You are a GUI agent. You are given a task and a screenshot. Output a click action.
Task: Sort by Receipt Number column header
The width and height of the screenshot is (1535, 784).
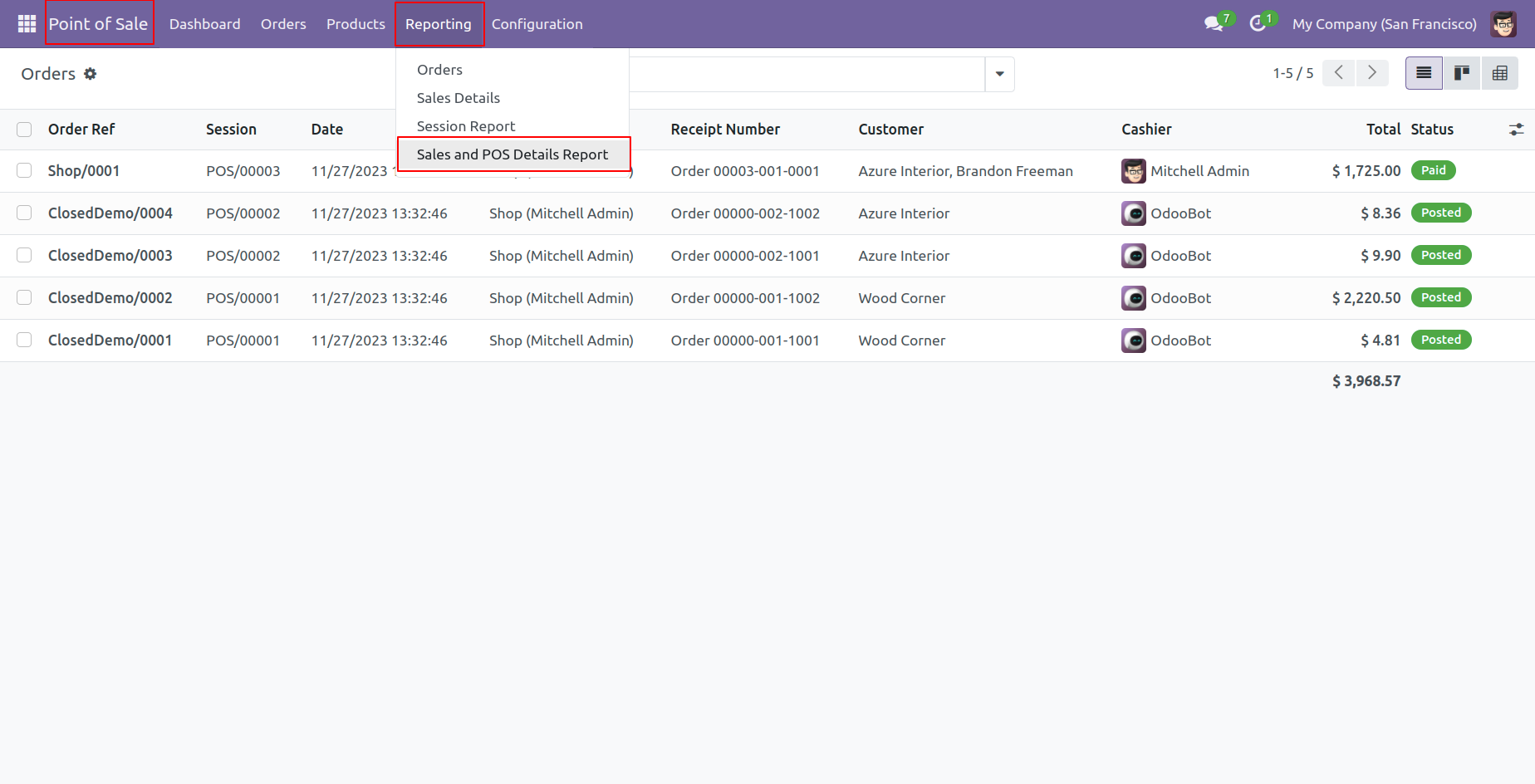(725, 130)
